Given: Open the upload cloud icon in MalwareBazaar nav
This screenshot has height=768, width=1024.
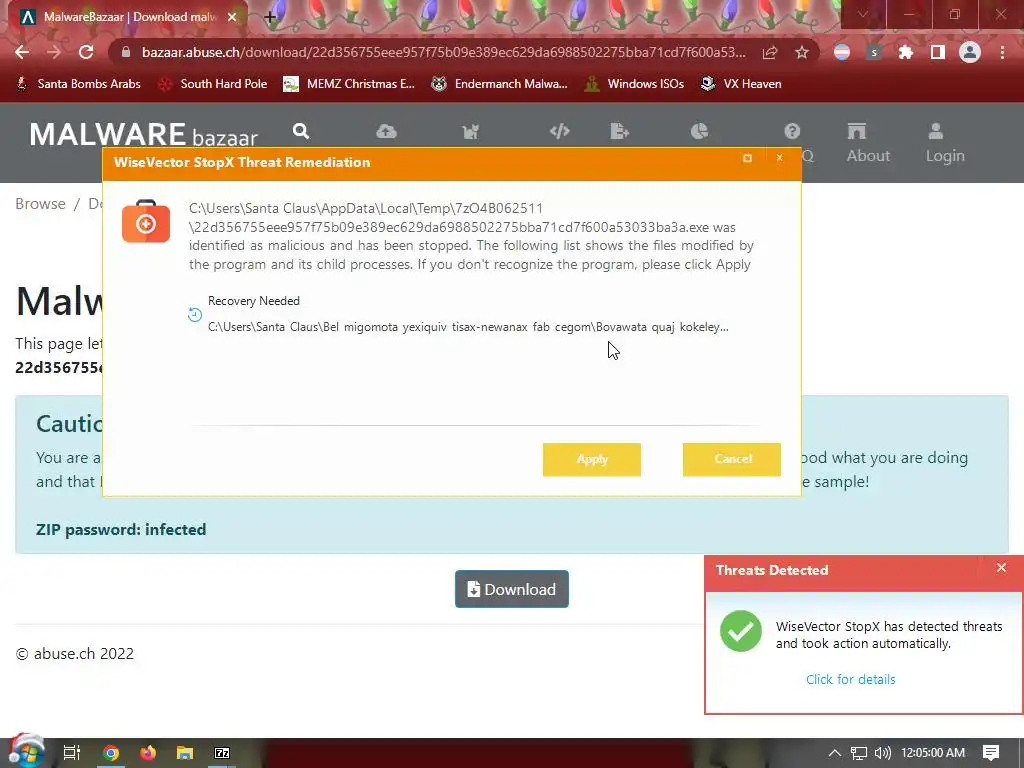Looking at the screenshot, I should tap(387, 131).
